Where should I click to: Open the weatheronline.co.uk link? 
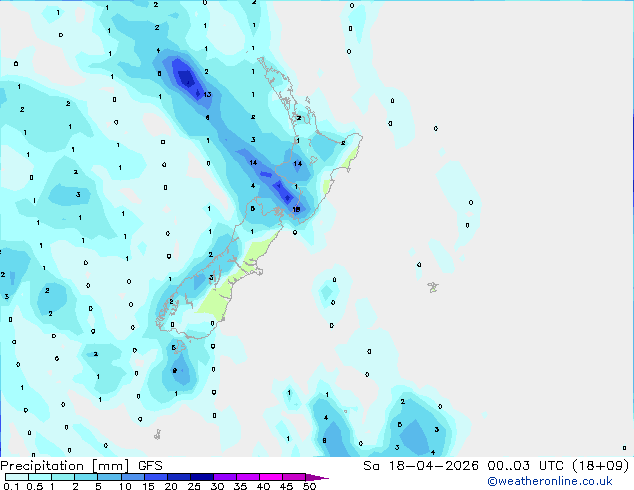[550, 481]
